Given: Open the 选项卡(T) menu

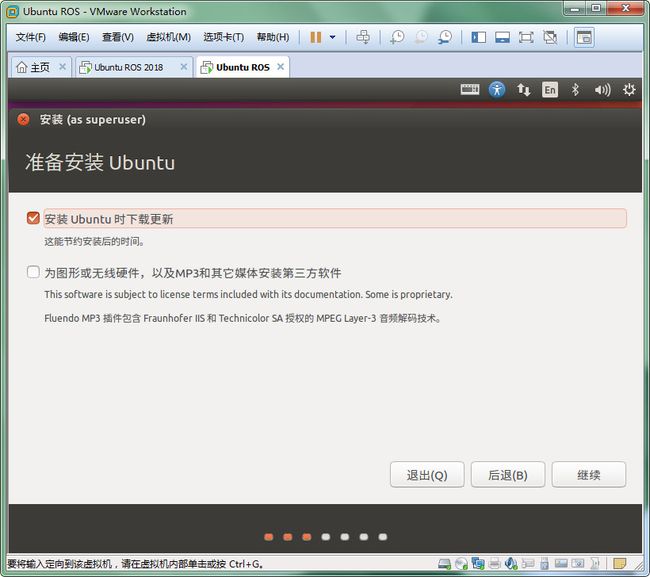Looking at the screenshot, I should tap(224, 37).
